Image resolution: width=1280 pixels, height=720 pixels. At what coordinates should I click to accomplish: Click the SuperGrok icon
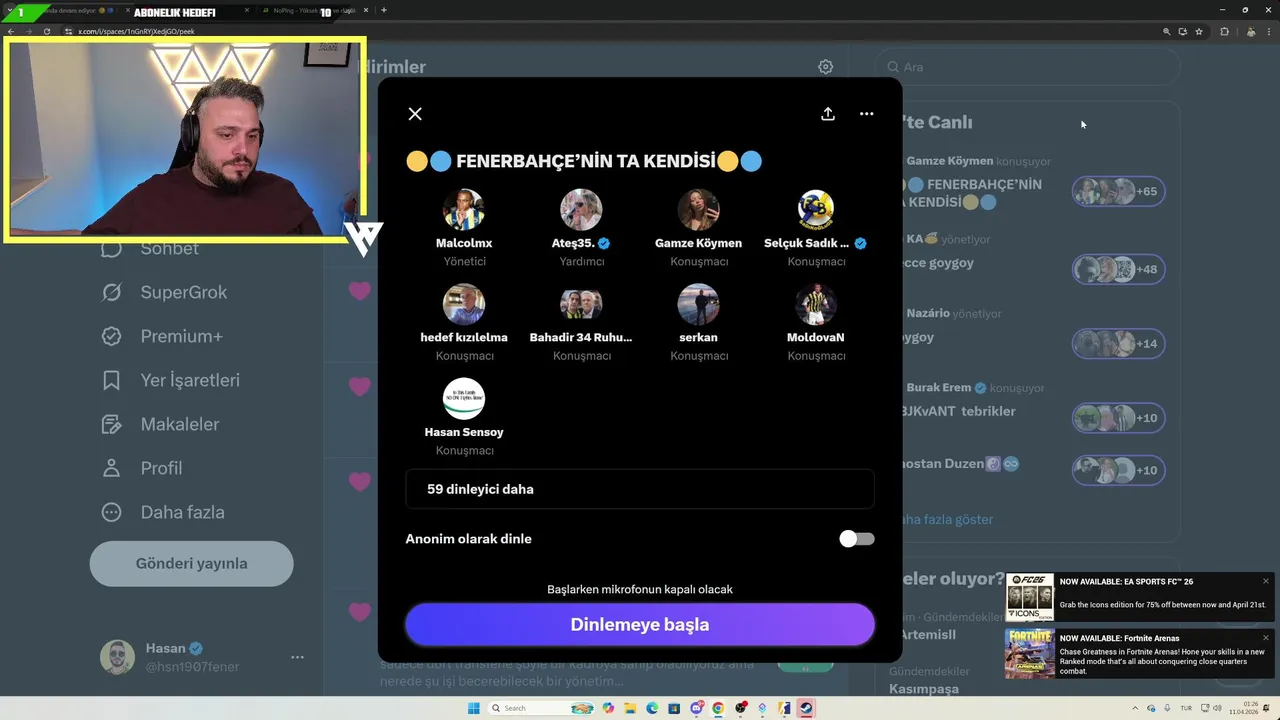tap(112, 292)
